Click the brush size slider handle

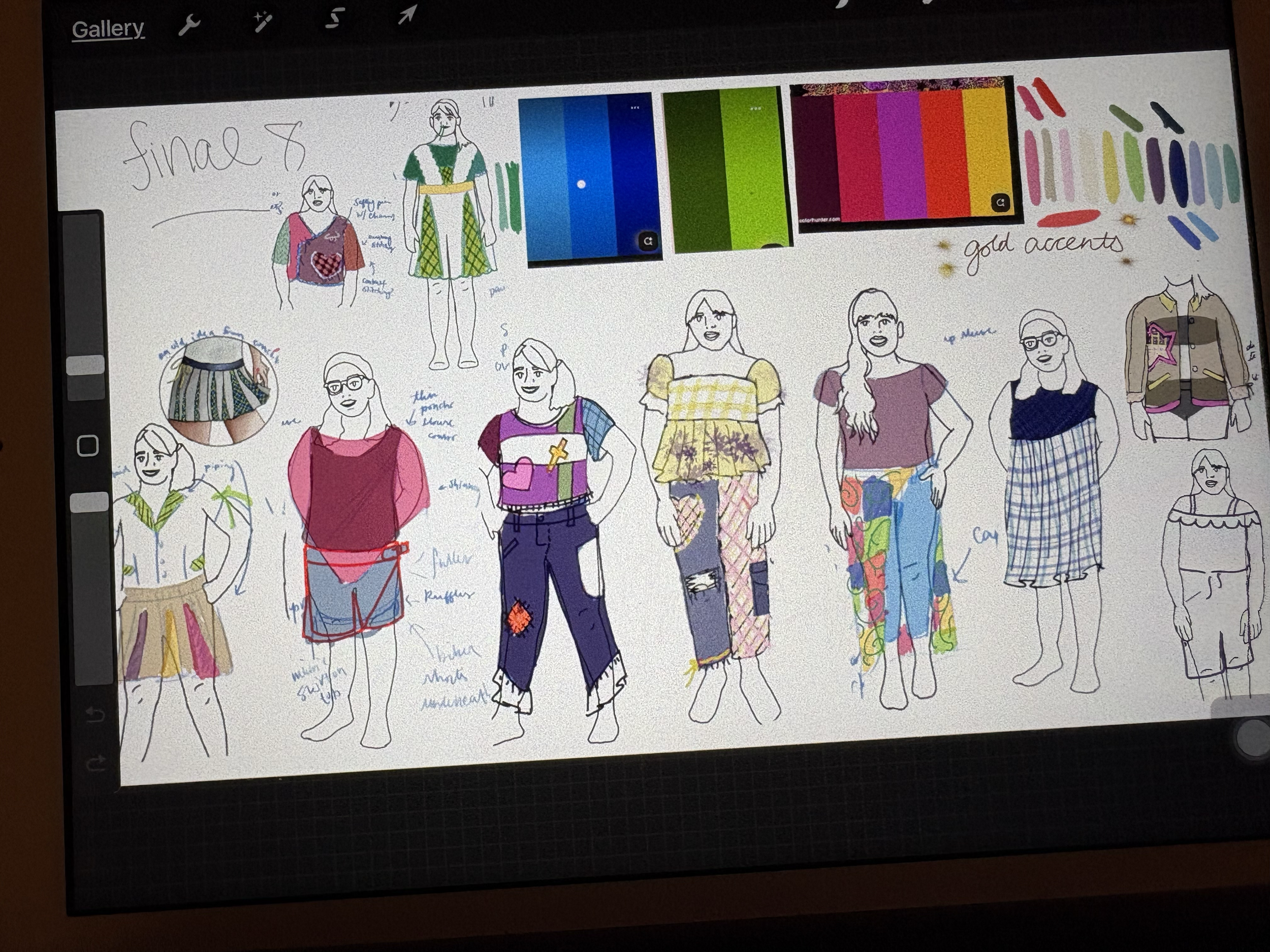85,366
